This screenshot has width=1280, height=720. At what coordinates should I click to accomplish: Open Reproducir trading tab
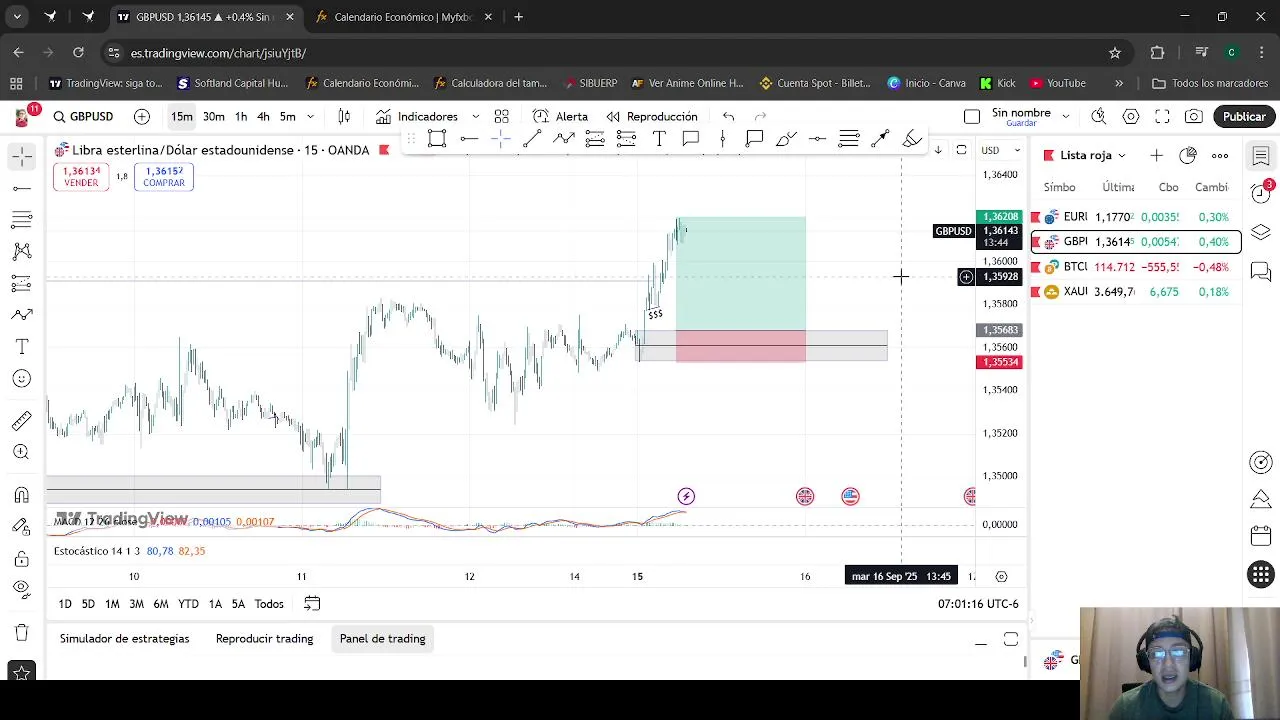(x=264, y=639)
